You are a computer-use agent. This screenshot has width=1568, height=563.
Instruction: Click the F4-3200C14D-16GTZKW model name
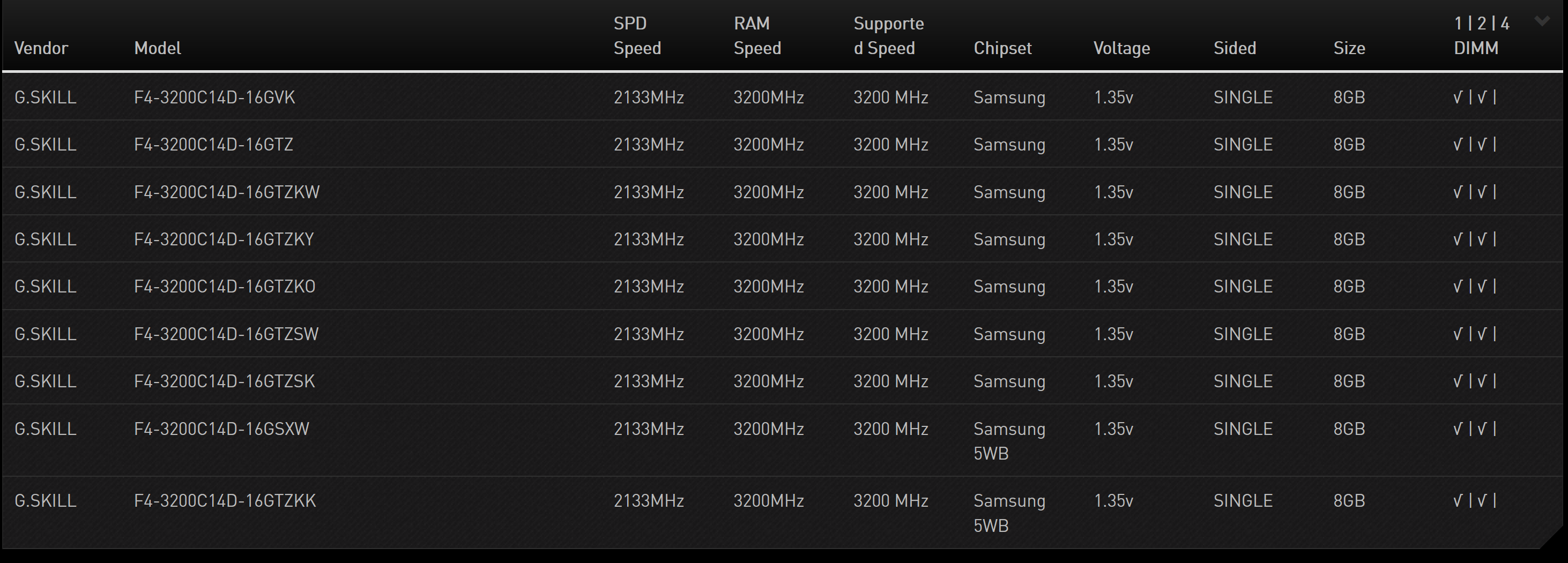click(226, 192)
